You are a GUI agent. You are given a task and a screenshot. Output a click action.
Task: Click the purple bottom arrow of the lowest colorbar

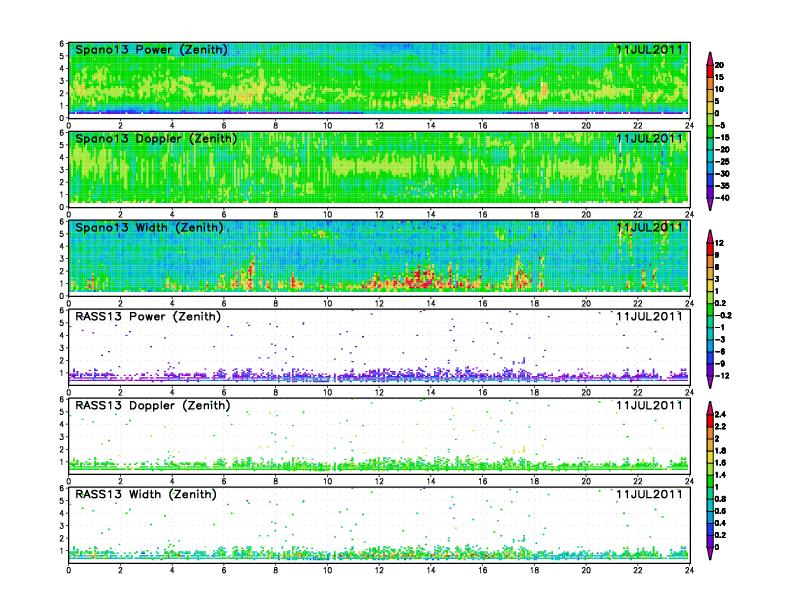710,553
